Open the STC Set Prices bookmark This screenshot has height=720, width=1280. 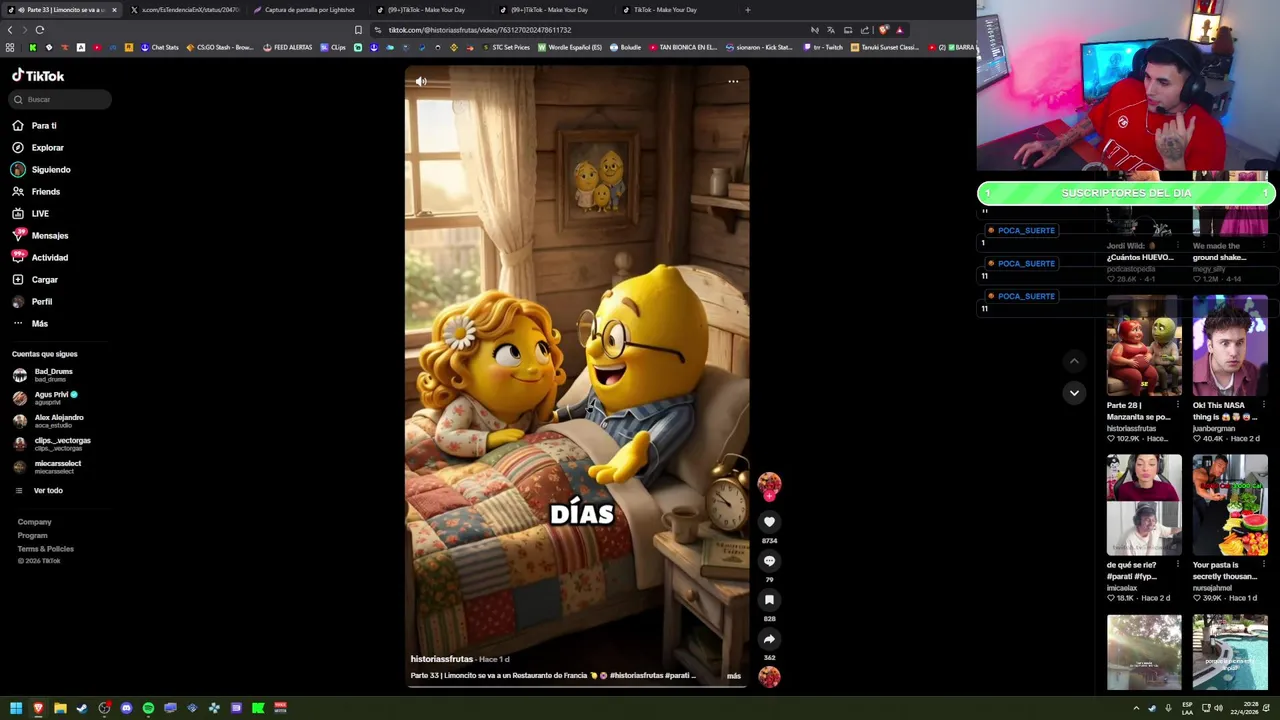coord(505,47)
